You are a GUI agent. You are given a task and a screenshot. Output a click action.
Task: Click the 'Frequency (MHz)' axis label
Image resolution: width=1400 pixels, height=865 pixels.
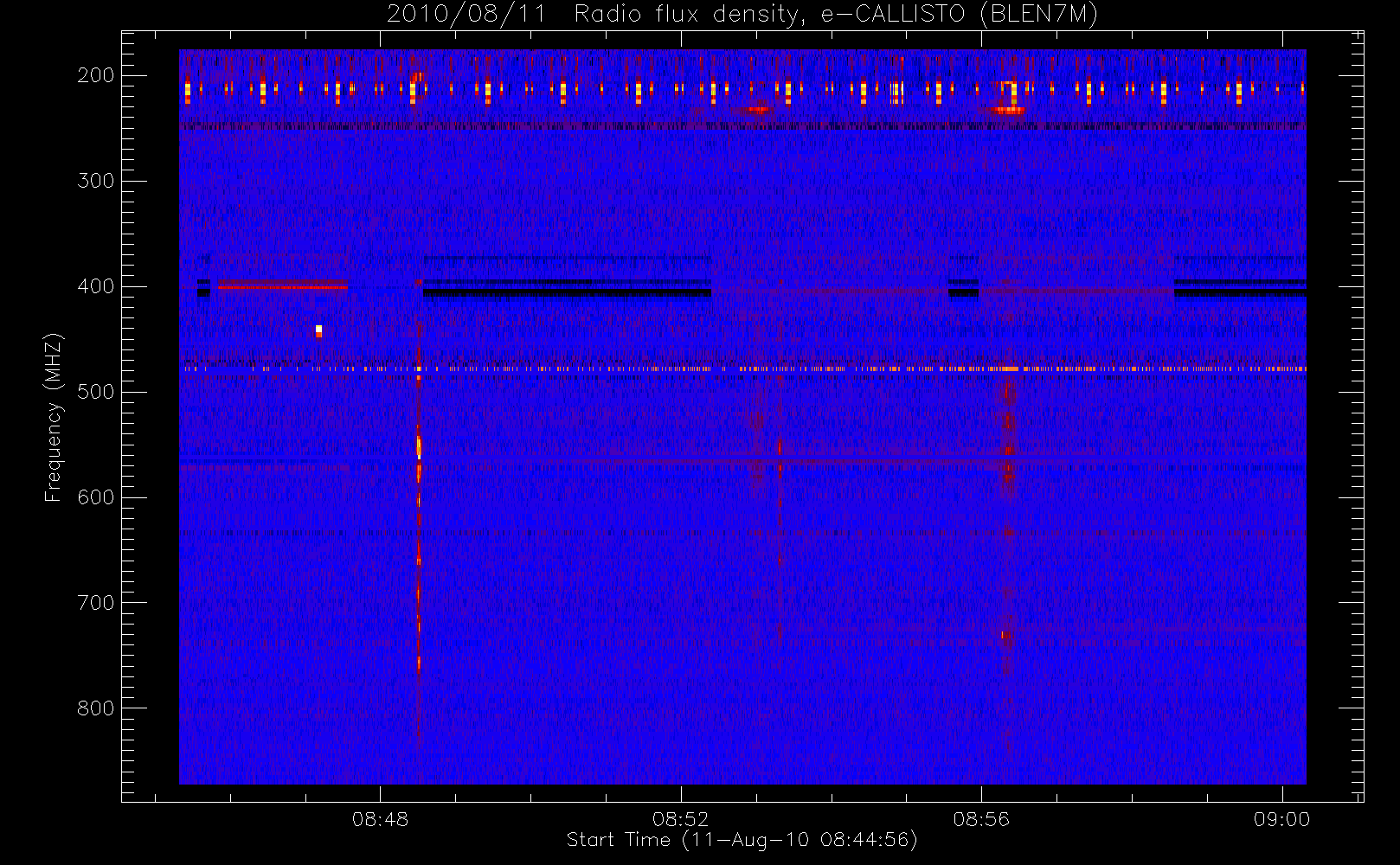(54, 417)
